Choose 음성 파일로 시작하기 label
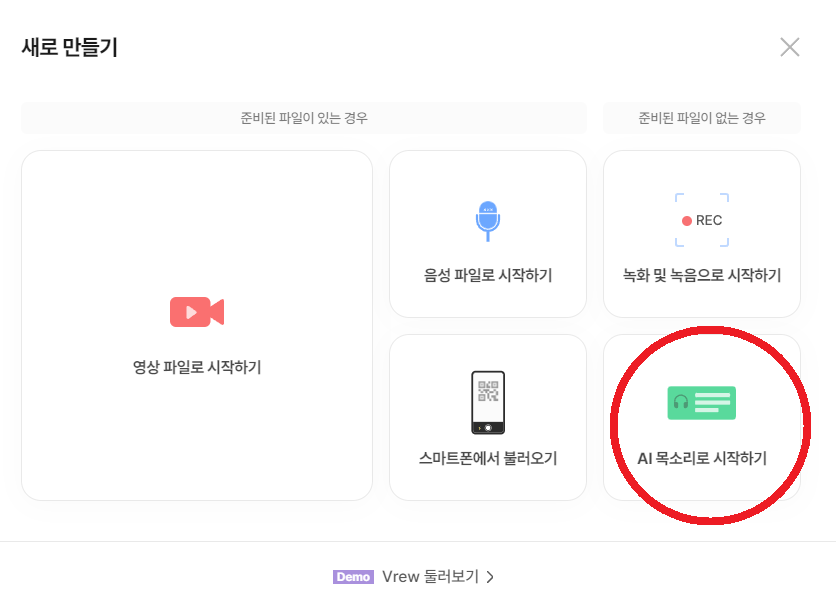The width and height of the screenshot is (836, 603). click(x=488, y=275)
